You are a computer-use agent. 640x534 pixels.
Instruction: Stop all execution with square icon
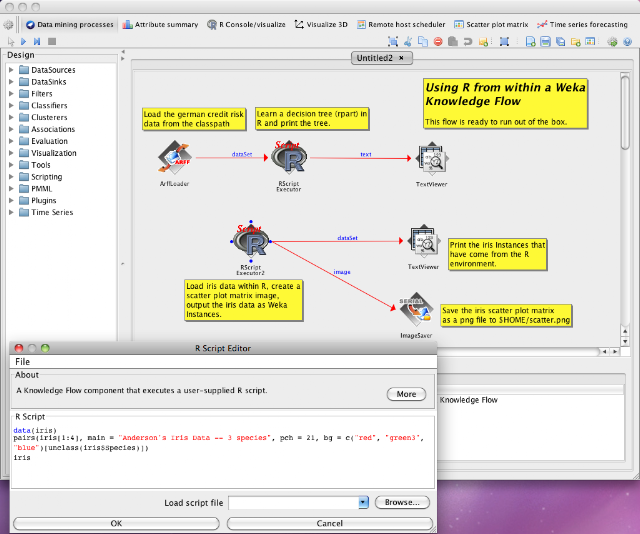[52, 41]
